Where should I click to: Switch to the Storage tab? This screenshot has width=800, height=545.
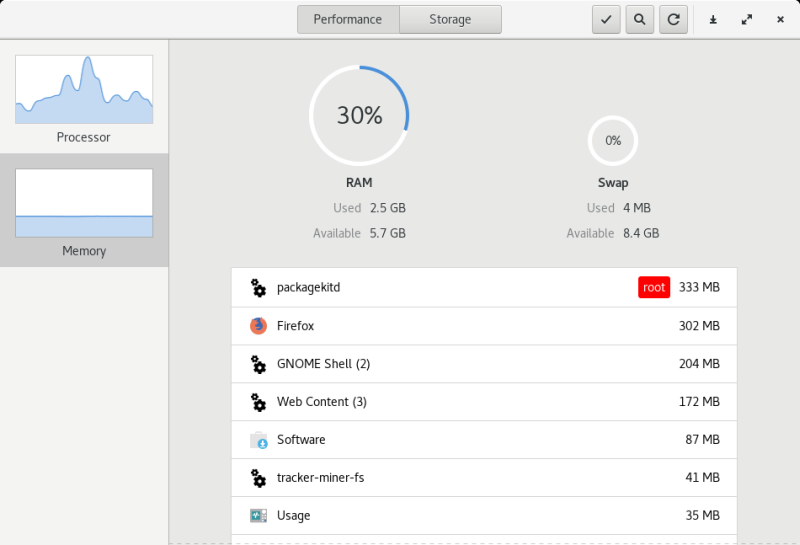tap(450, 19)
